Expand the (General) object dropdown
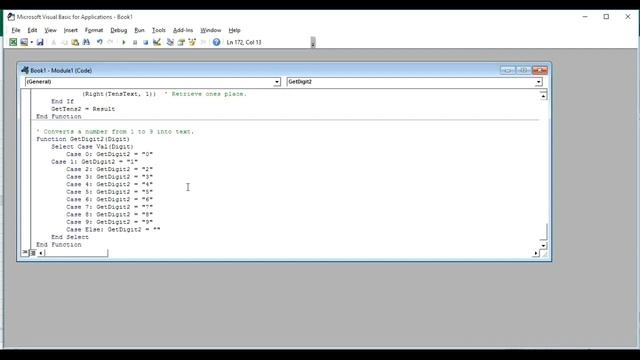Viewport: 640px width, 360px height. pos(277,82)
